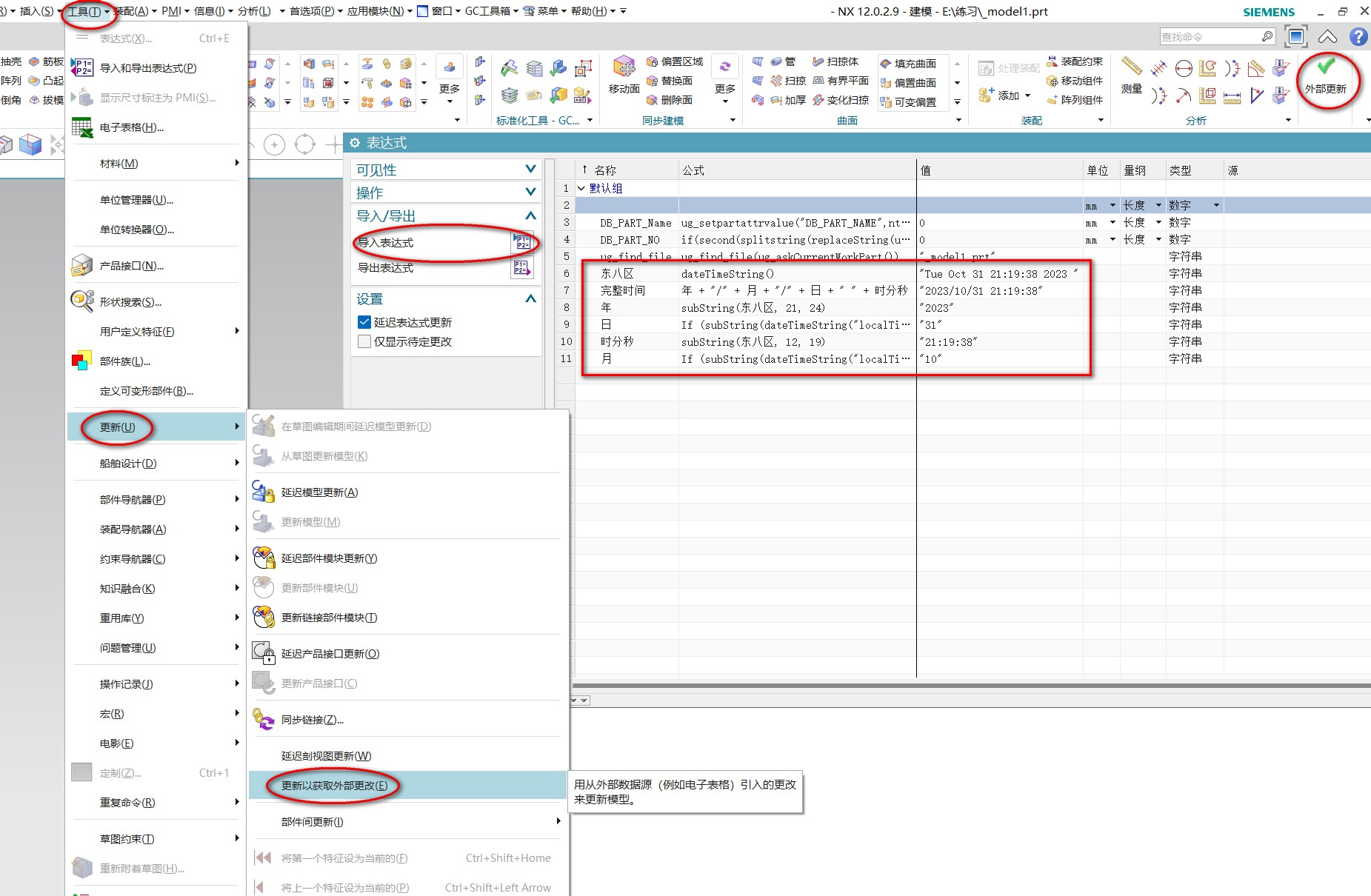This screenshot has width=1371, height=896.
Task: Select 单位管理器(U) menu item
Action: click(x=137, y=200)
